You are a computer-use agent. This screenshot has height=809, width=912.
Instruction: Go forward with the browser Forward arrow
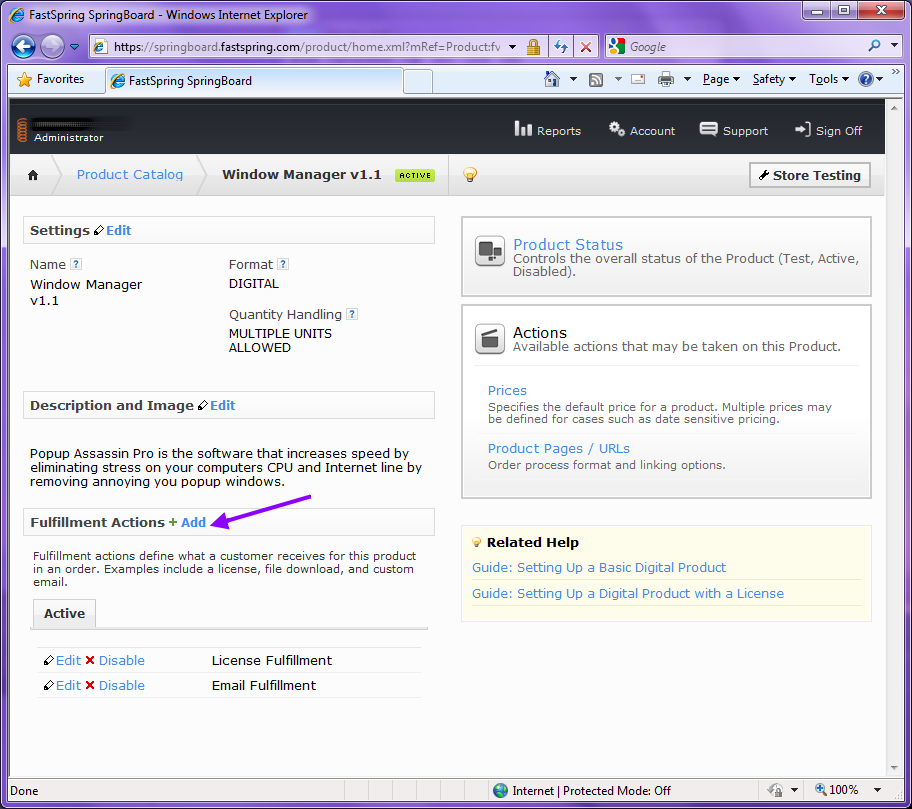[x=52, y=47]
